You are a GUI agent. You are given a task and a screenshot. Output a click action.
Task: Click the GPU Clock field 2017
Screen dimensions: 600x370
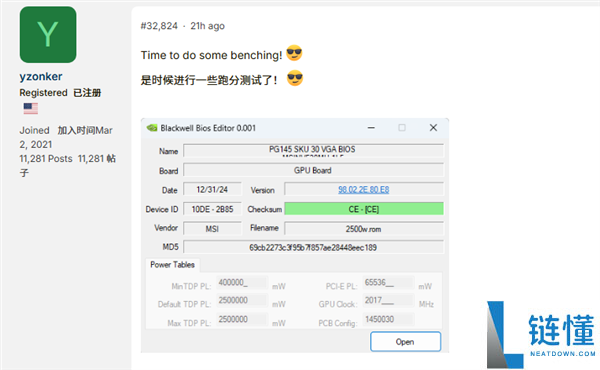tap(388, 300)
